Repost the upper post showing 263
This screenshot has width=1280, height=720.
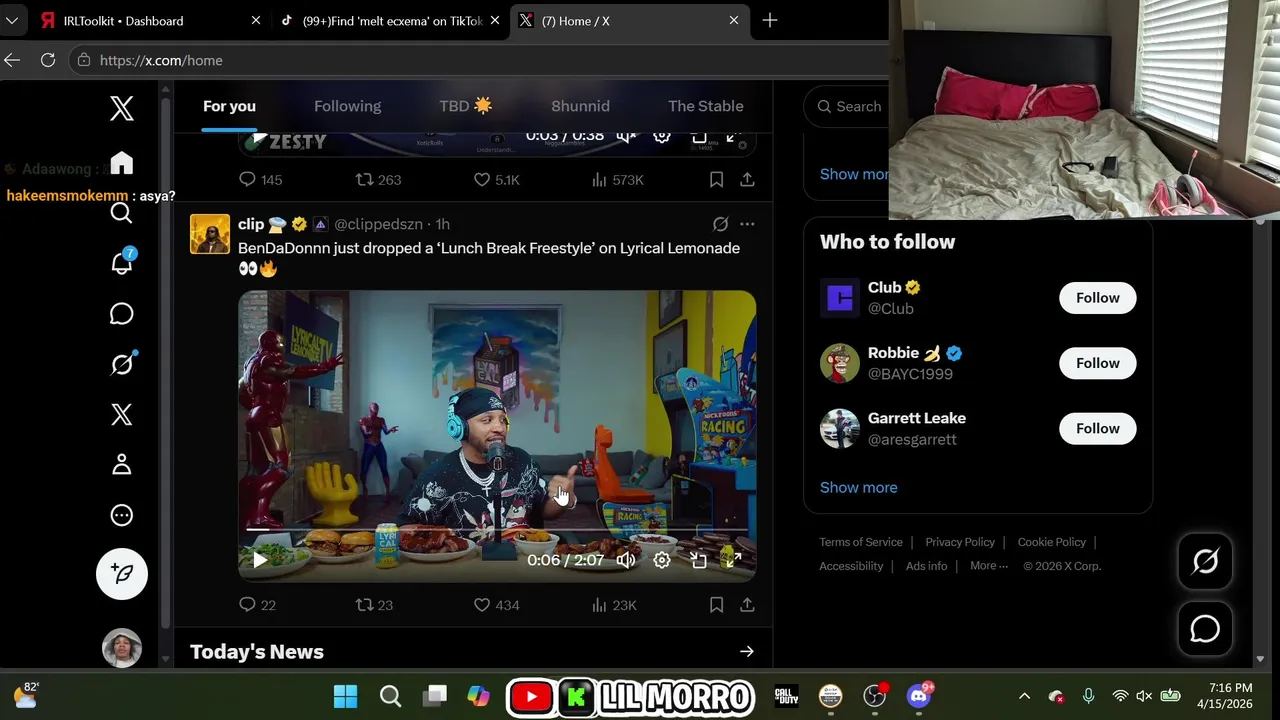[x=378, y=180]
